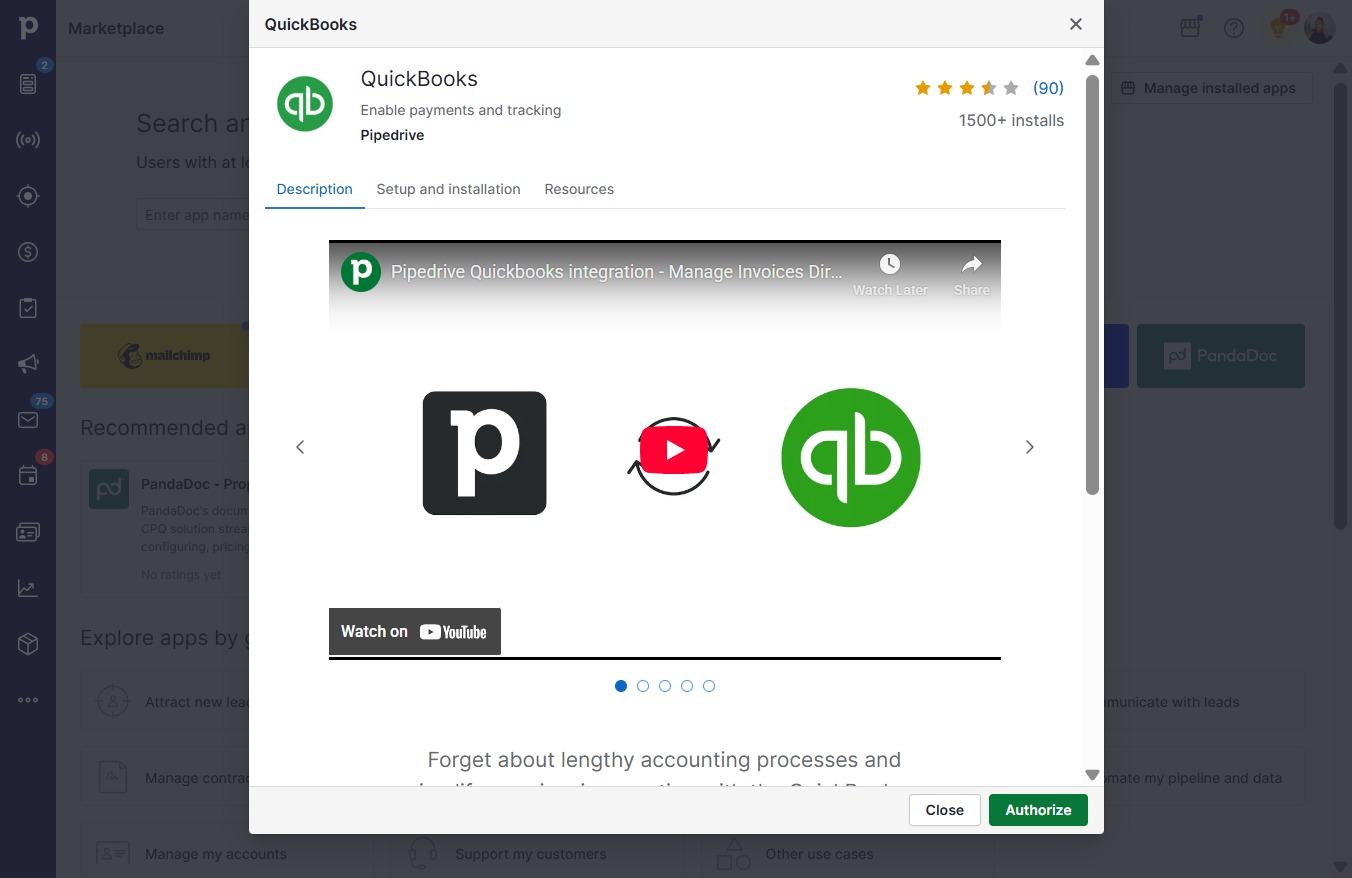Open the Projects clipboard sidebar icon
This screenshot has height=878, width=1352.
pos(28,308)
